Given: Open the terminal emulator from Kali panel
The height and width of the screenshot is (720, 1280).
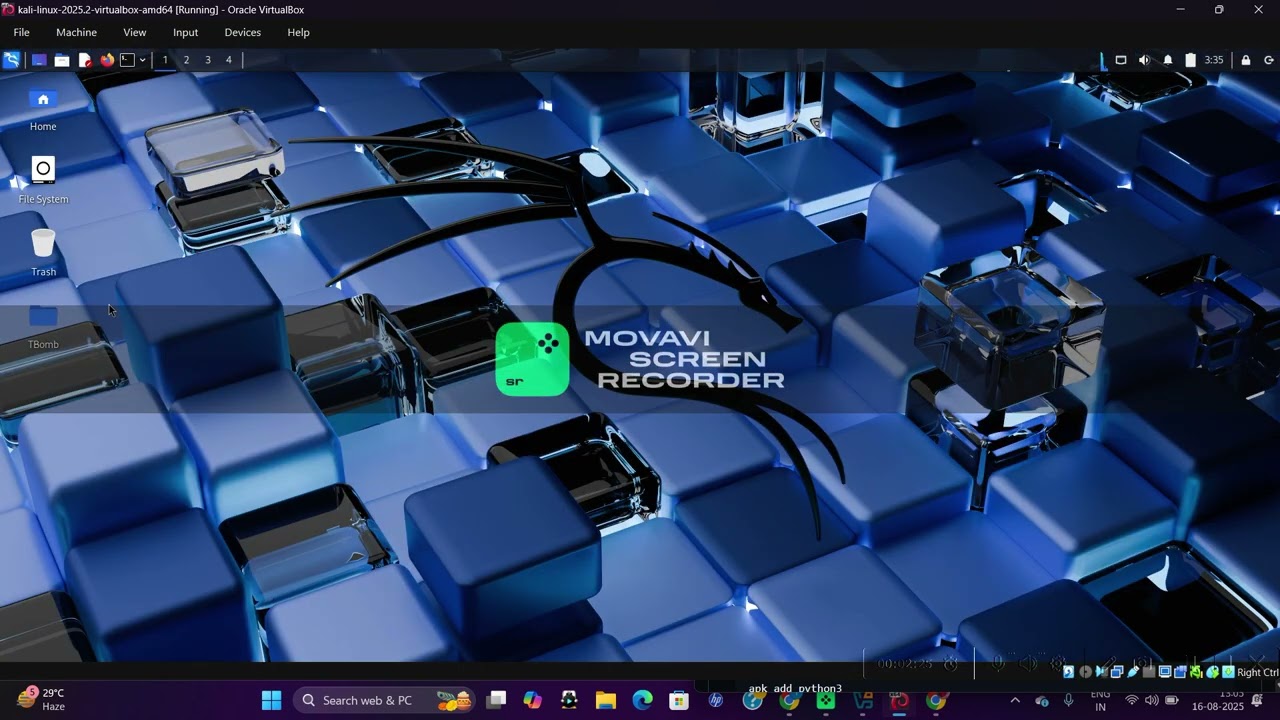Looking at the screenshot, I should [x=127, y=60].
